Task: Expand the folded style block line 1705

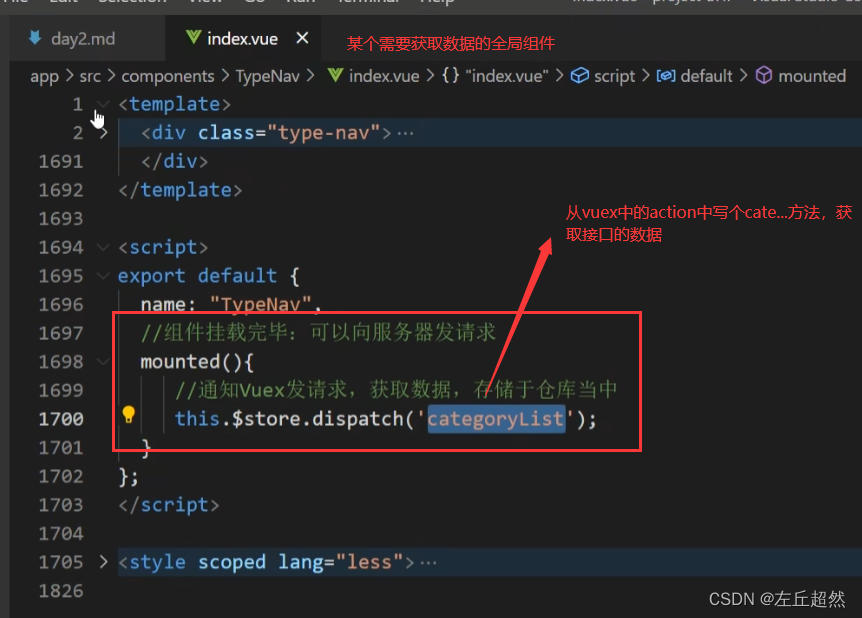Action: point(103,561)
